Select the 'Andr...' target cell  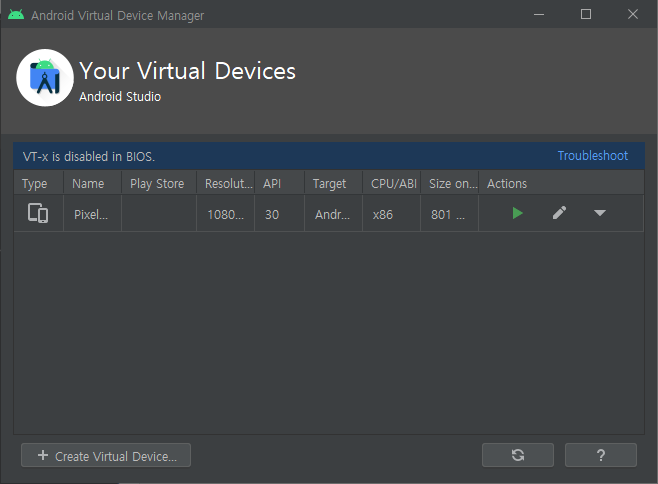pos(334,214)
